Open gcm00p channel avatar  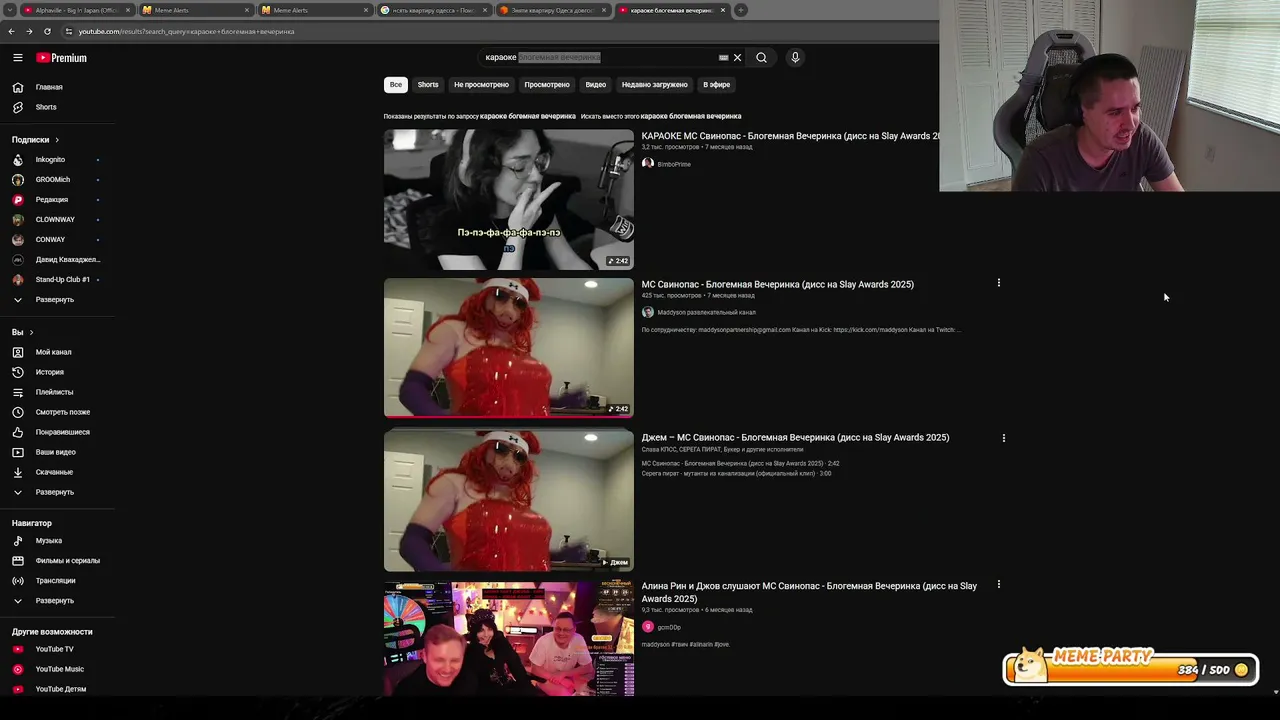[648, 627]
